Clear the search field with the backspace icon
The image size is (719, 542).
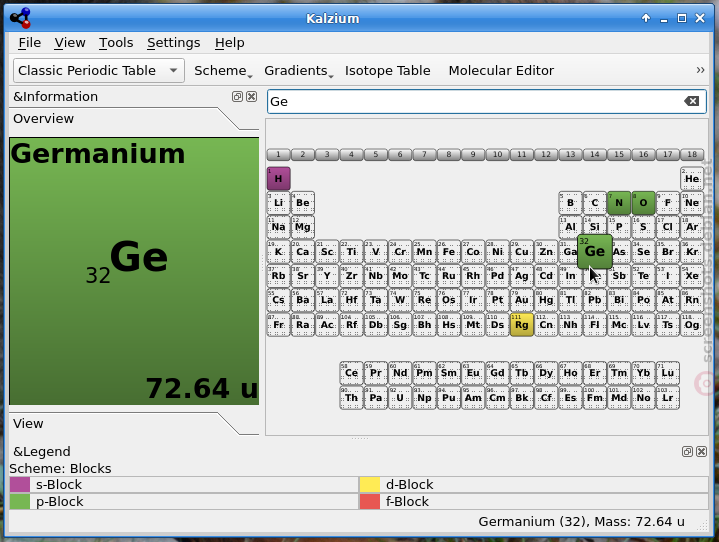pyautogui.click(x=691, y=101)
